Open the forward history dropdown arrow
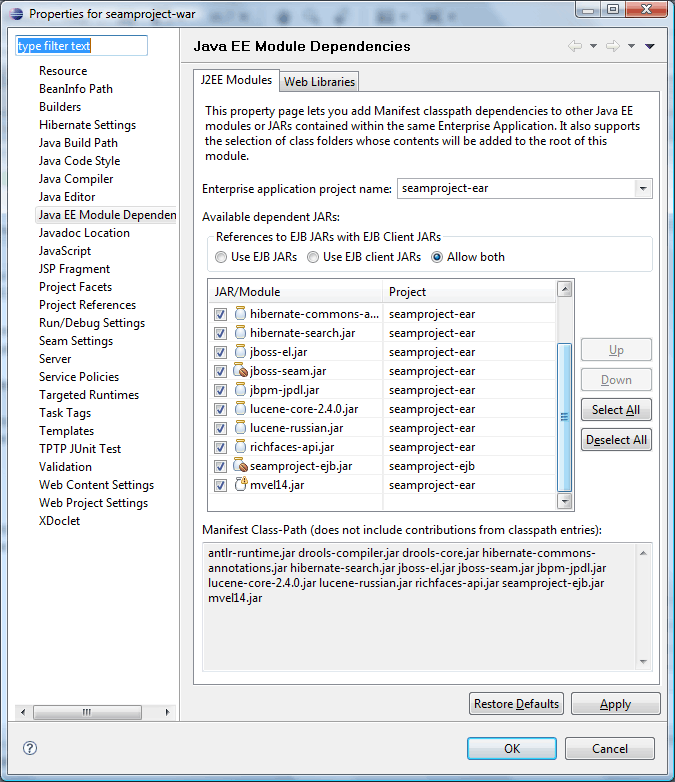Image resolution: width=675 pixels, height=782 pixels. click(x=631, y=46)
